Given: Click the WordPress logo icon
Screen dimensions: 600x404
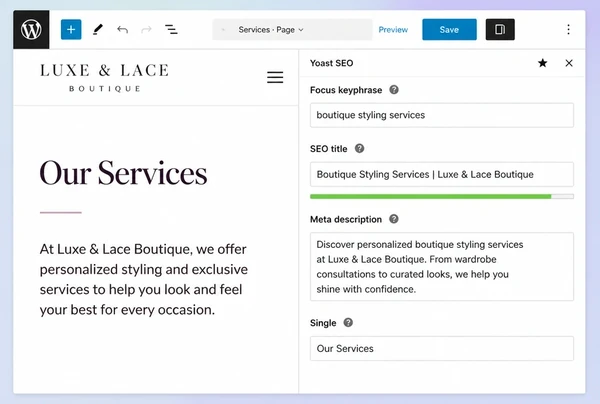Looking at the screenshot, I should click(31, 29).
